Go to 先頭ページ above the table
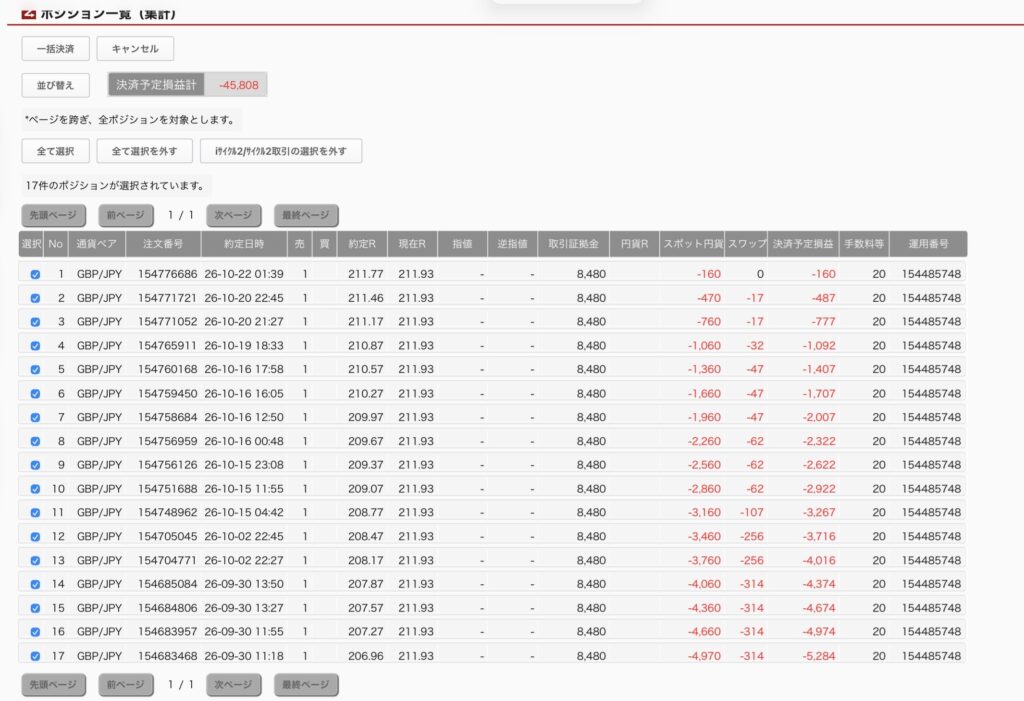Viewport: 1024px width, 701px height. [54, 215]
